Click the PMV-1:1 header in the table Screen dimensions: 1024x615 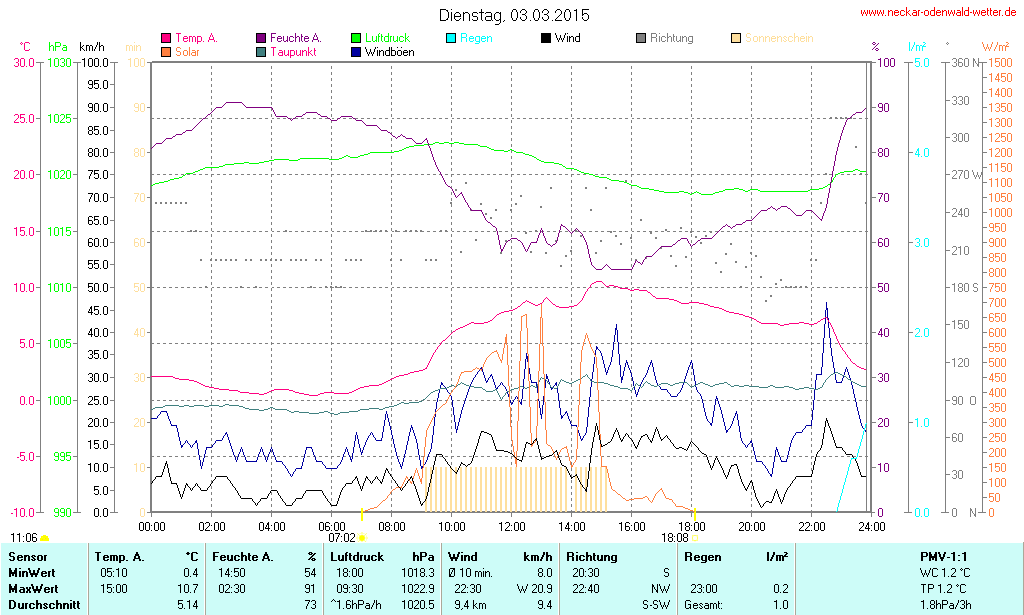tap(945, 557)
